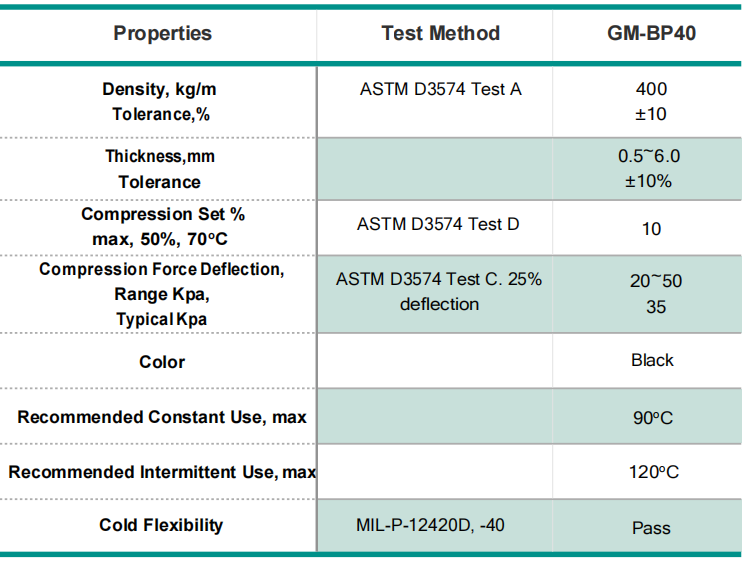Click the Black color value
Image resolution: width=753 pixels, height=563 pixels.
coord(652,360)
